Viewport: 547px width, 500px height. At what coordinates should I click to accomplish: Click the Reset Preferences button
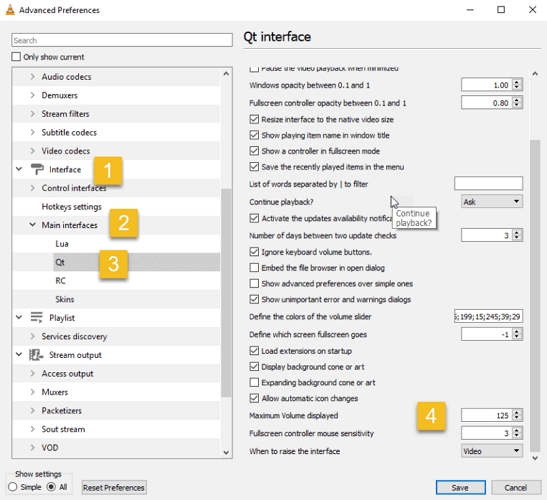click(114, 487)
